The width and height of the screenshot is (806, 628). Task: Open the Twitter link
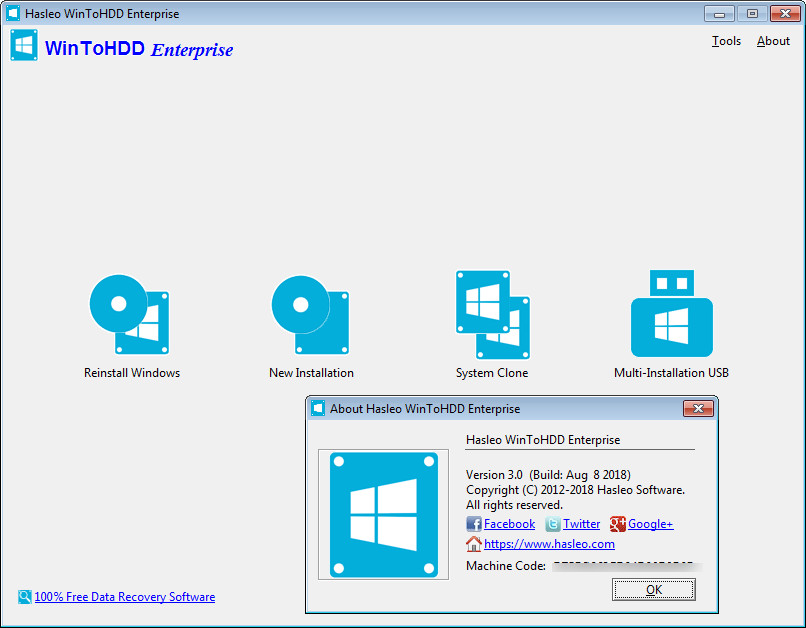point(581,524)
